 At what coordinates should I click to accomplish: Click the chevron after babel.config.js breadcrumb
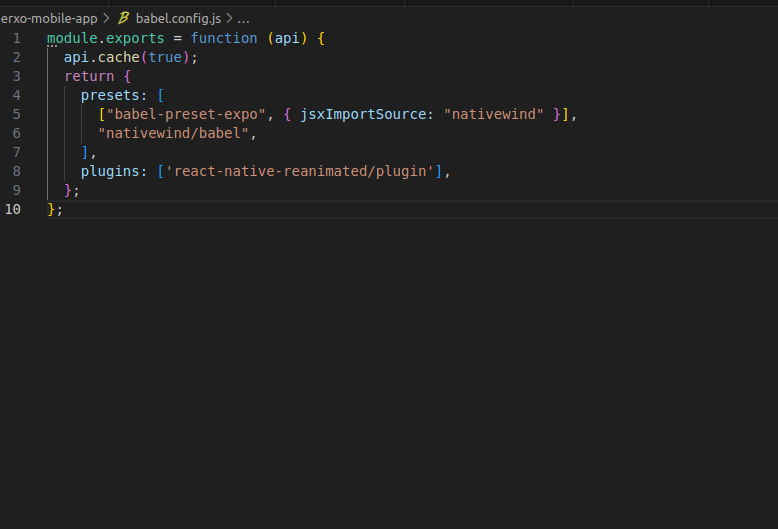[x=229, y=18]
